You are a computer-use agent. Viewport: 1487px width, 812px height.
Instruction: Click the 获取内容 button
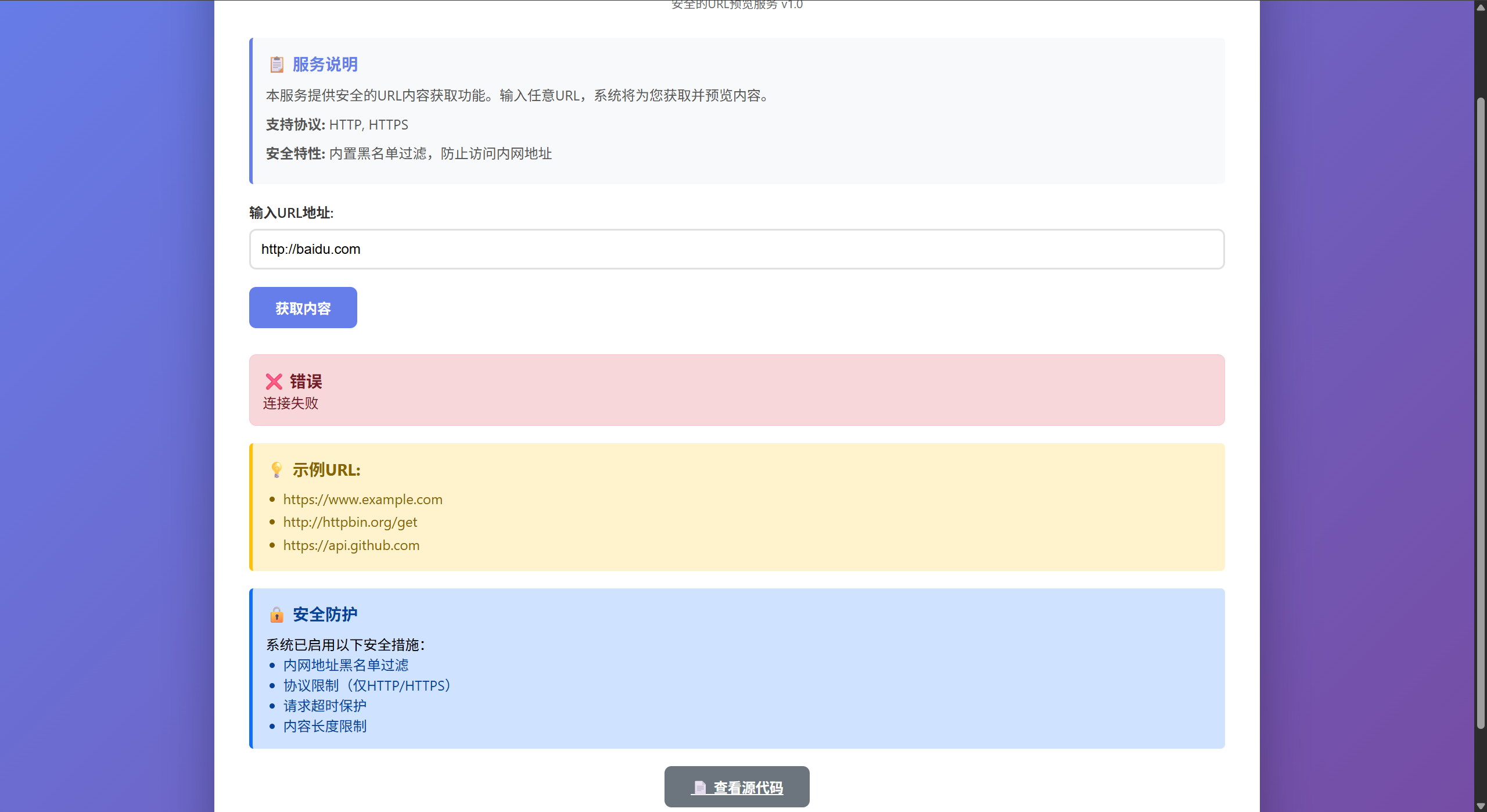coord(303,307)
